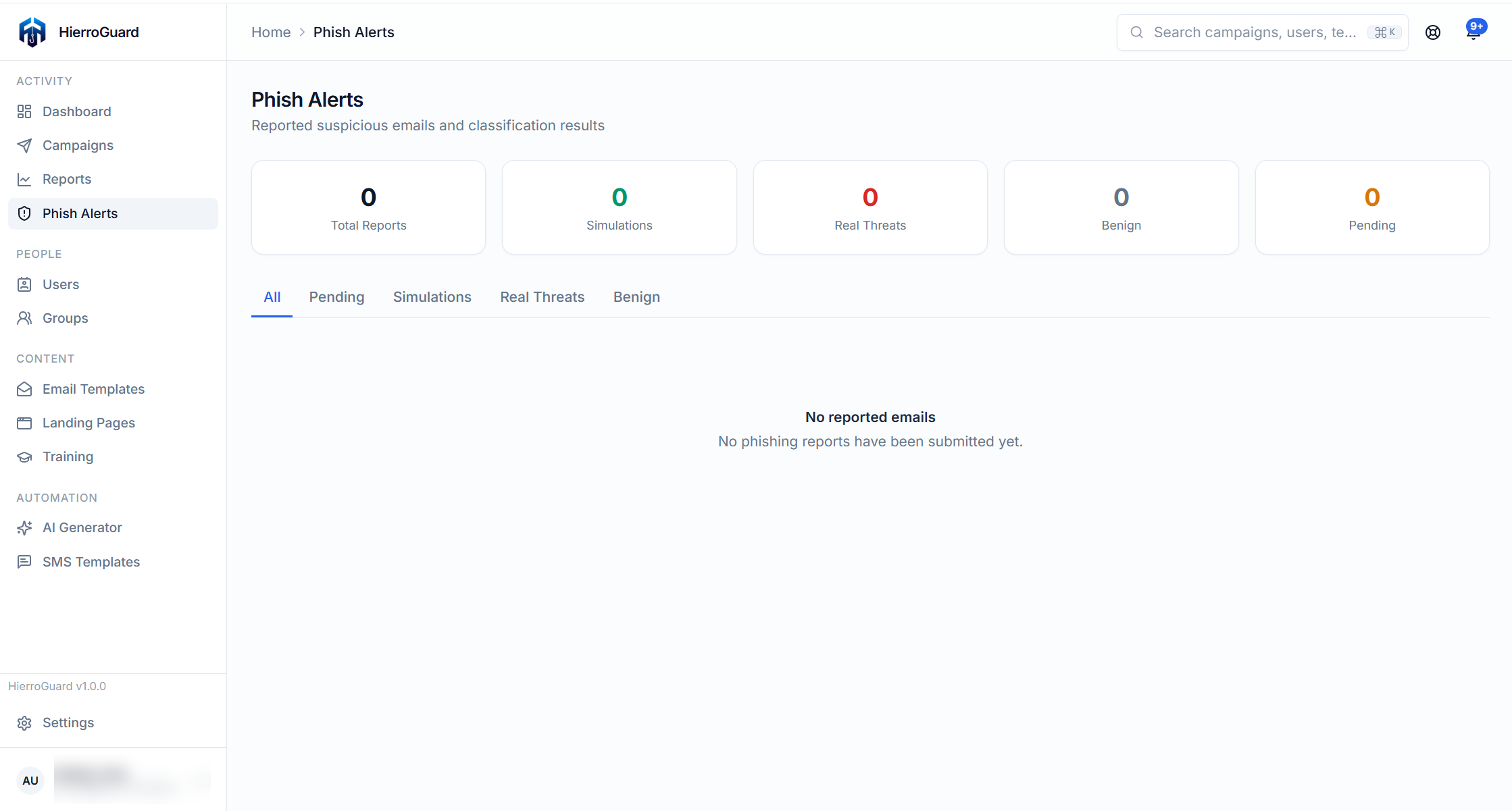The height and width of the screenshot is (811, 1512).
Task: Open the Reports sidebar link
Action: point(113,179)
